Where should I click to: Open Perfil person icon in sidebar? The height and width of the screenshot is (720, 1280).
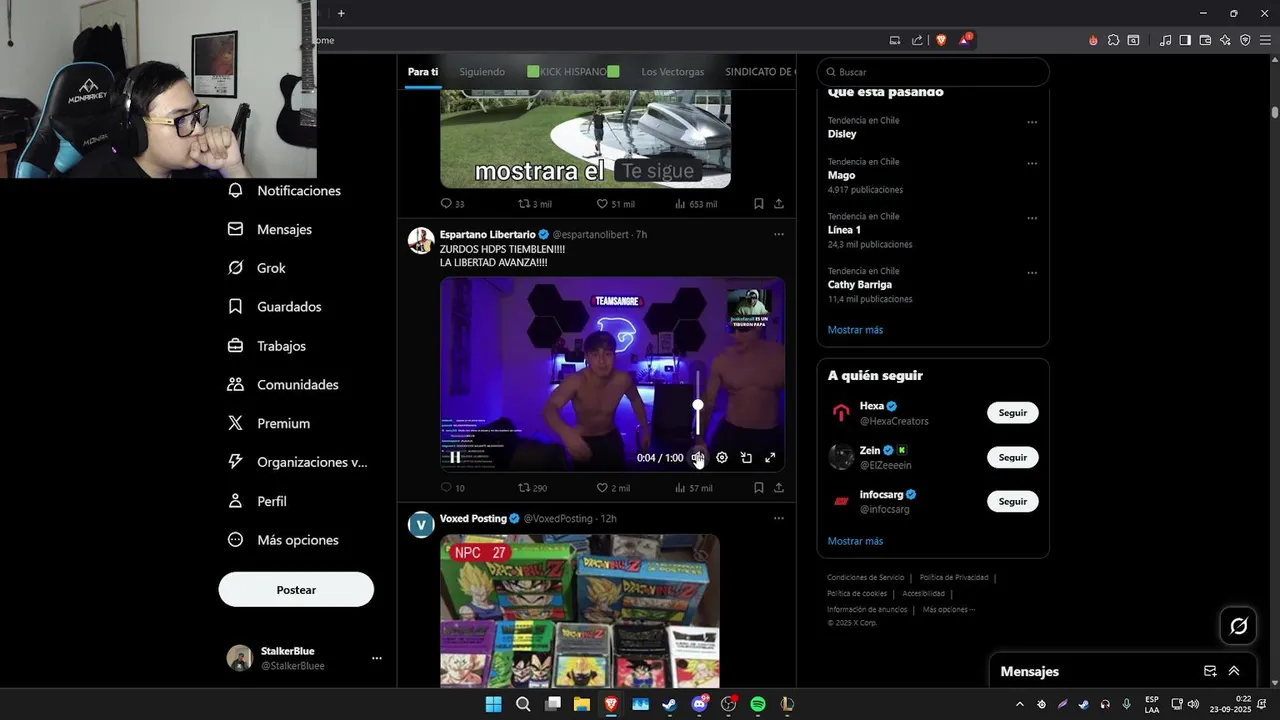click(x=235, y=501)
